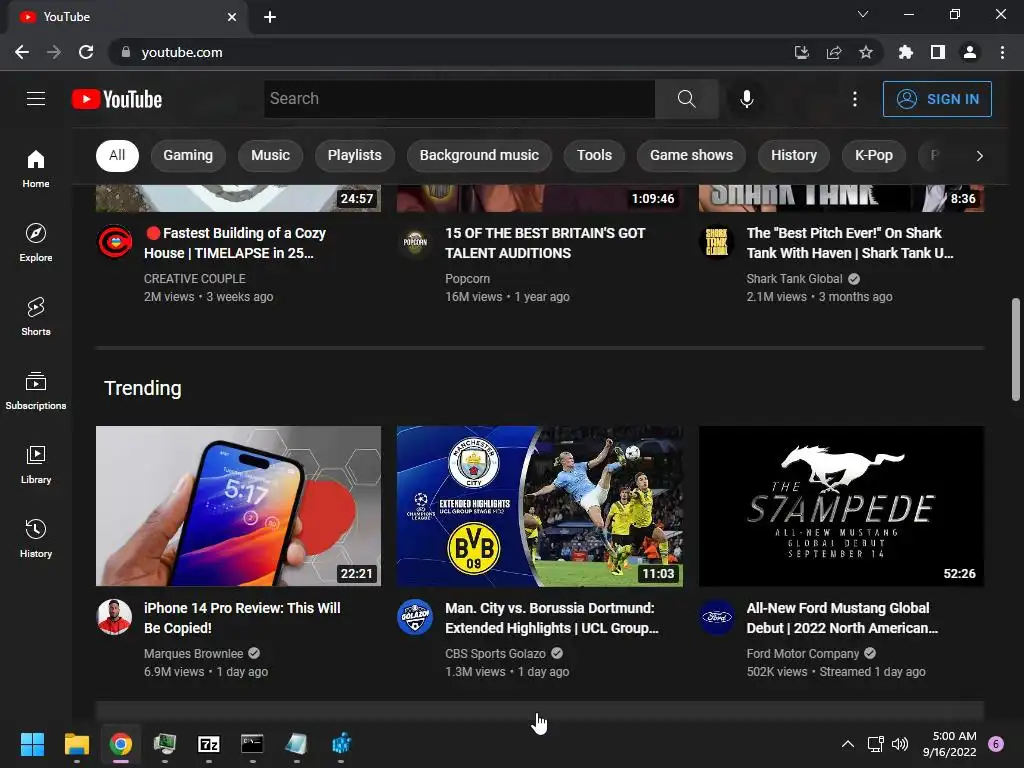
Task: Open iPhone 14 Pro Review thumbnail
Action: 238,506
